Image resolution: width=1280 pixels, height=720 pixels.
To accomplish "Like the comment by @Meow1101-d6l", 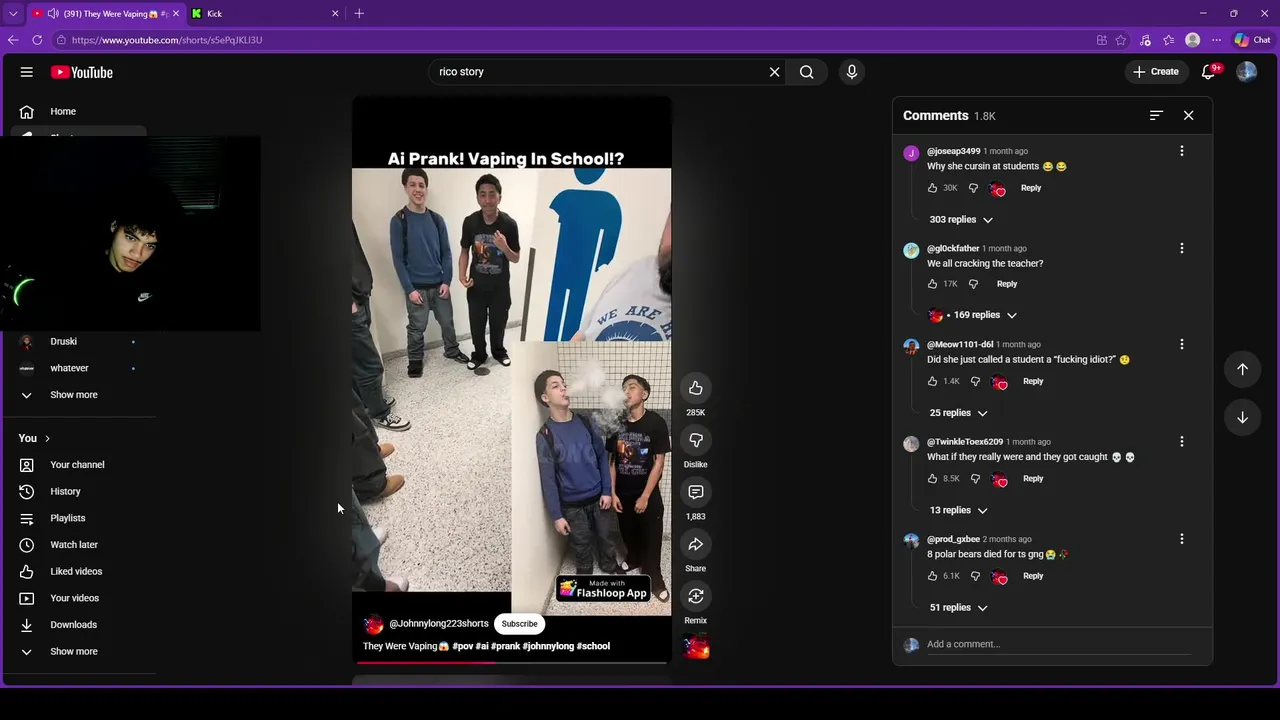I will pos(933,381).
